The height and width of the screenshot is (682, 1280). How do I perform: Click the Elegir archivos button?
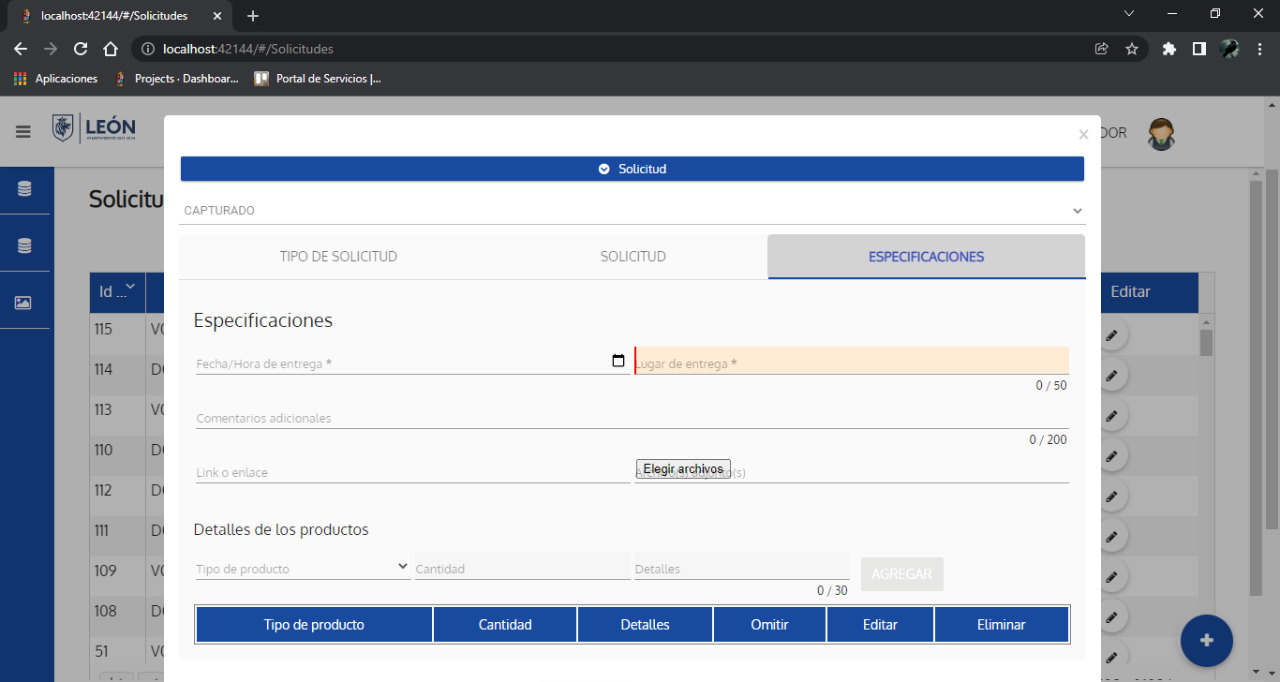[683, 469]
